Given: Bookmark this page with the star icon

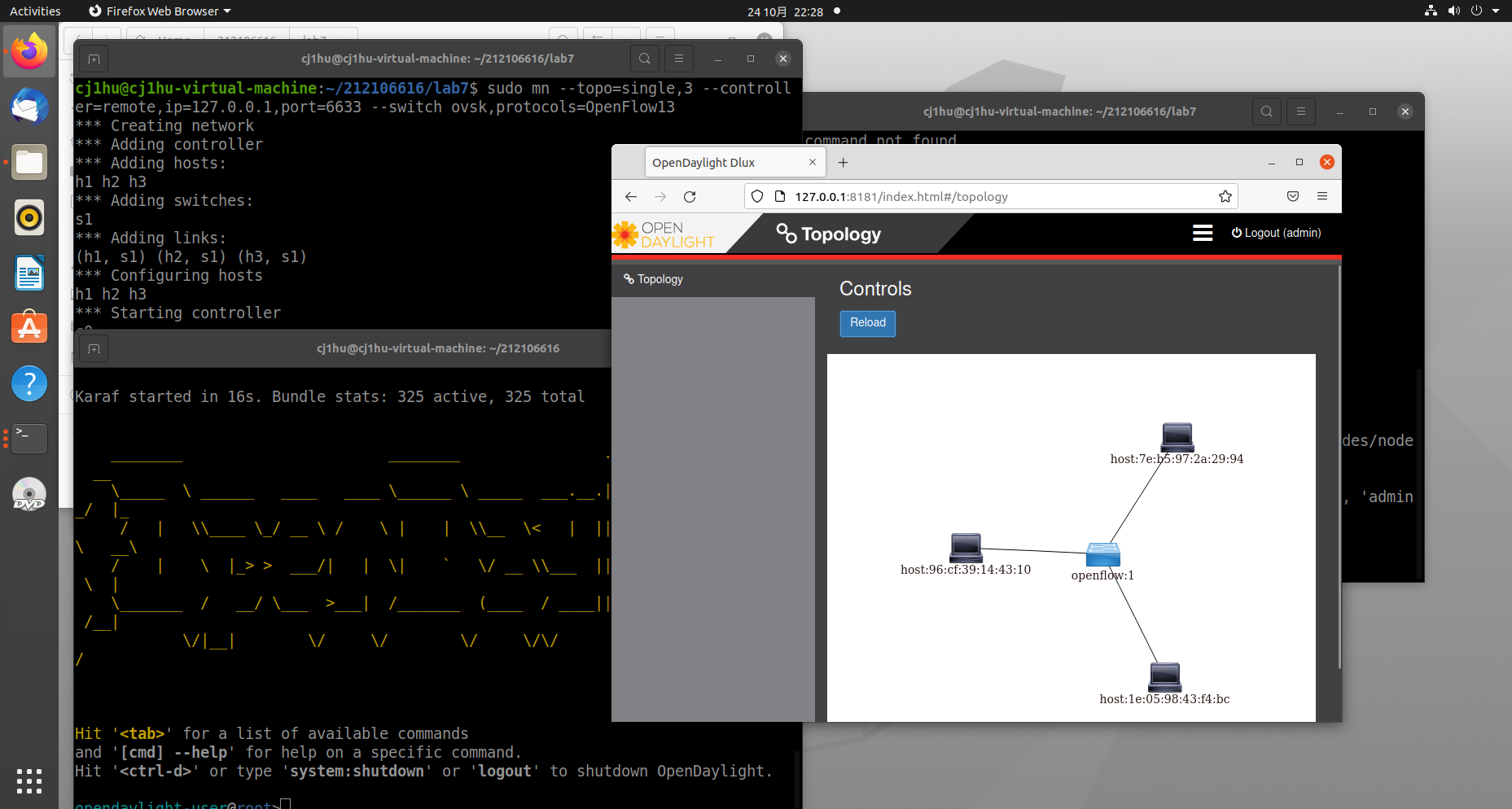Looking at the screenshot, I should tap(1225, 196).
